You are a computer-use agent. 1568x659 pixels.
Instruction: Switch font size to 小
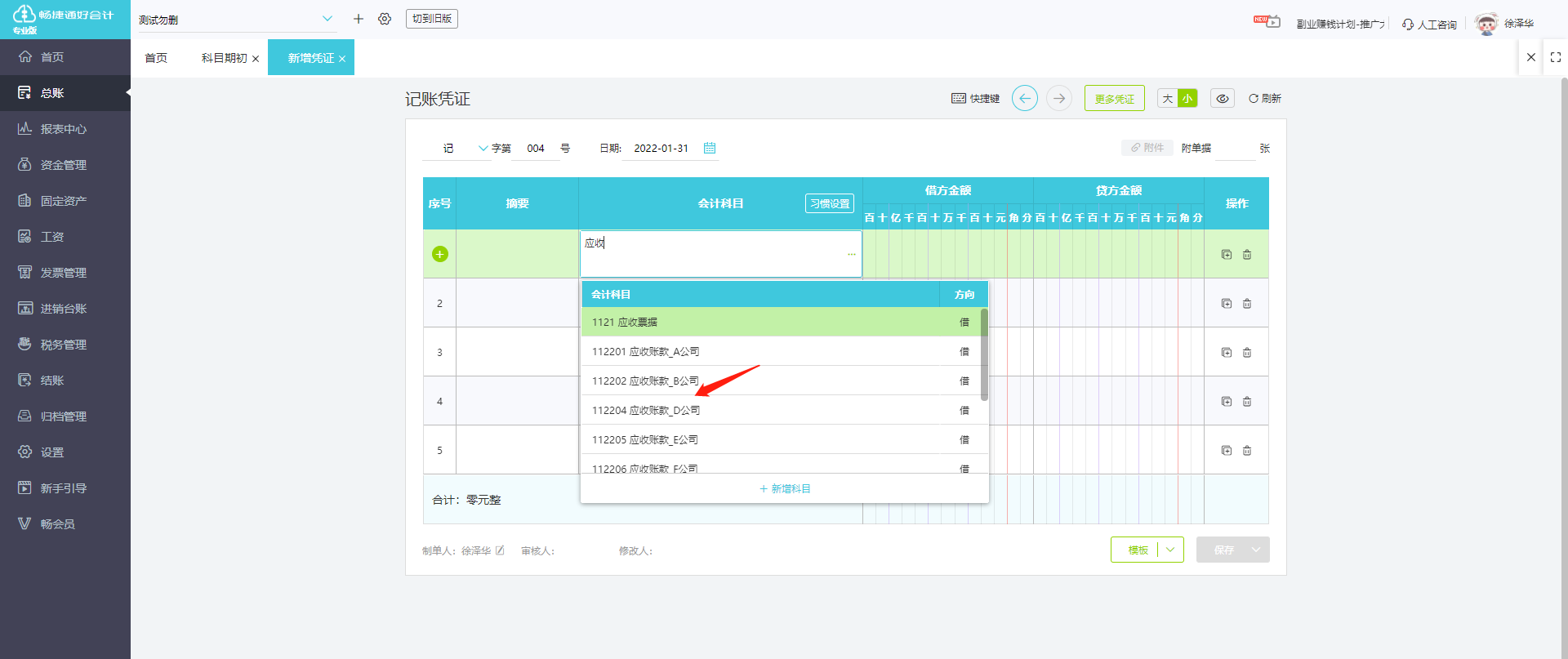[x=1187, y=98]
